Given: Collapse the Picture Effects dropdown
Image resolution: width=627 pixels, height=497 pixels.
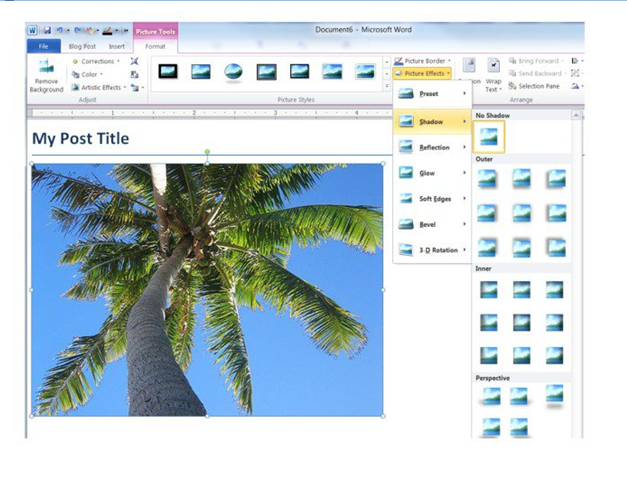Looking at the screenshot, I should [x=423, y=74].
